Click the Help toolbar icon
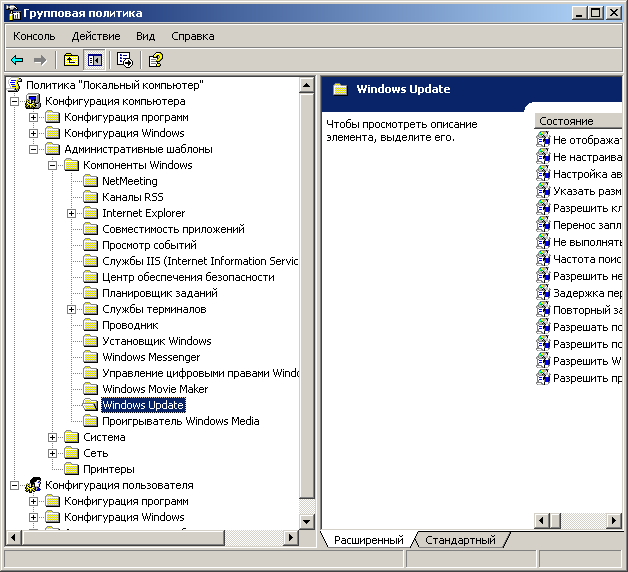This screenshot has height=572, width=628. click(155, 60)
